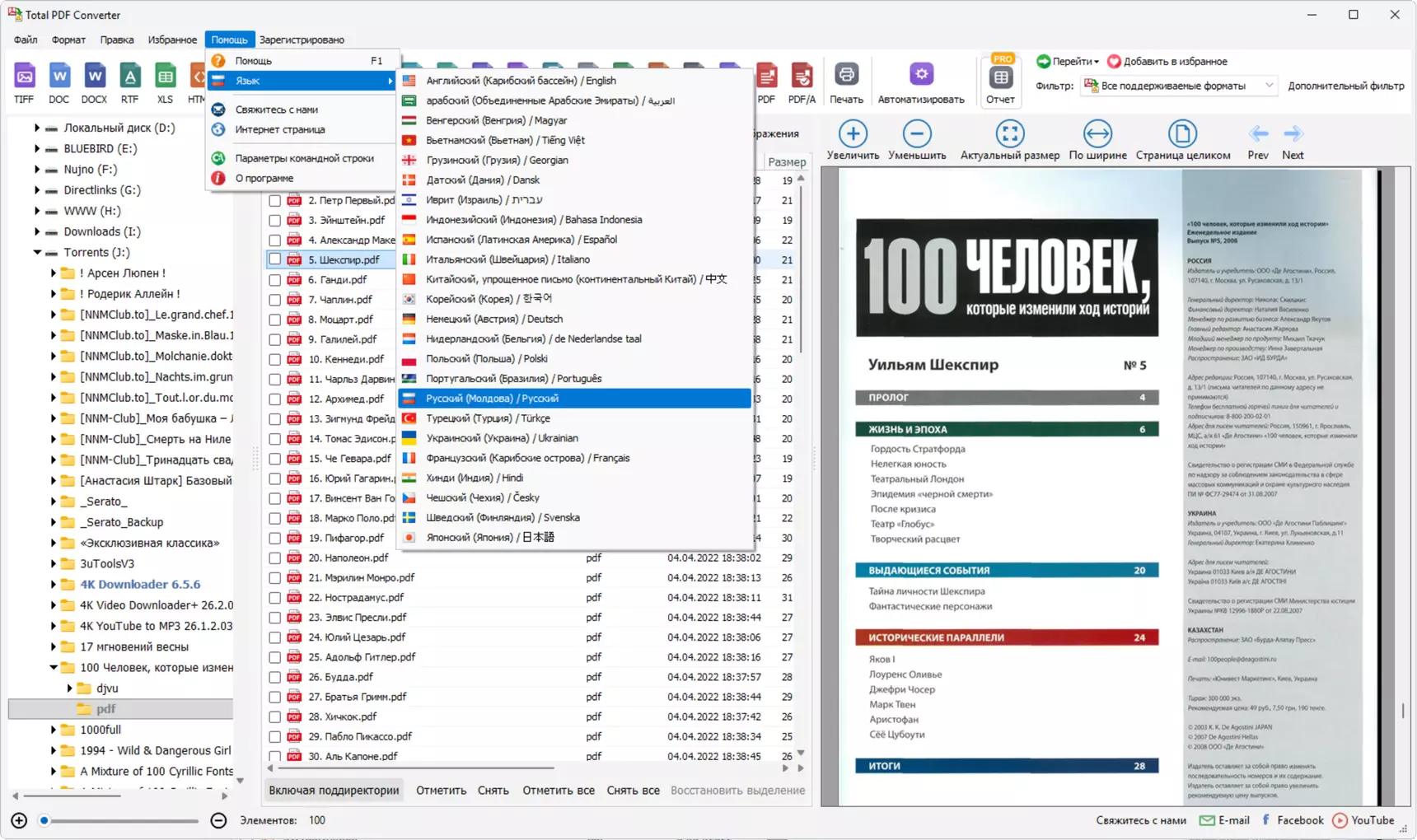Image resolution: width=1417 pixels, height=840 pixels.
Task: Open E-mail contact icon in status bar
Action: click(x=1207, y=820)
